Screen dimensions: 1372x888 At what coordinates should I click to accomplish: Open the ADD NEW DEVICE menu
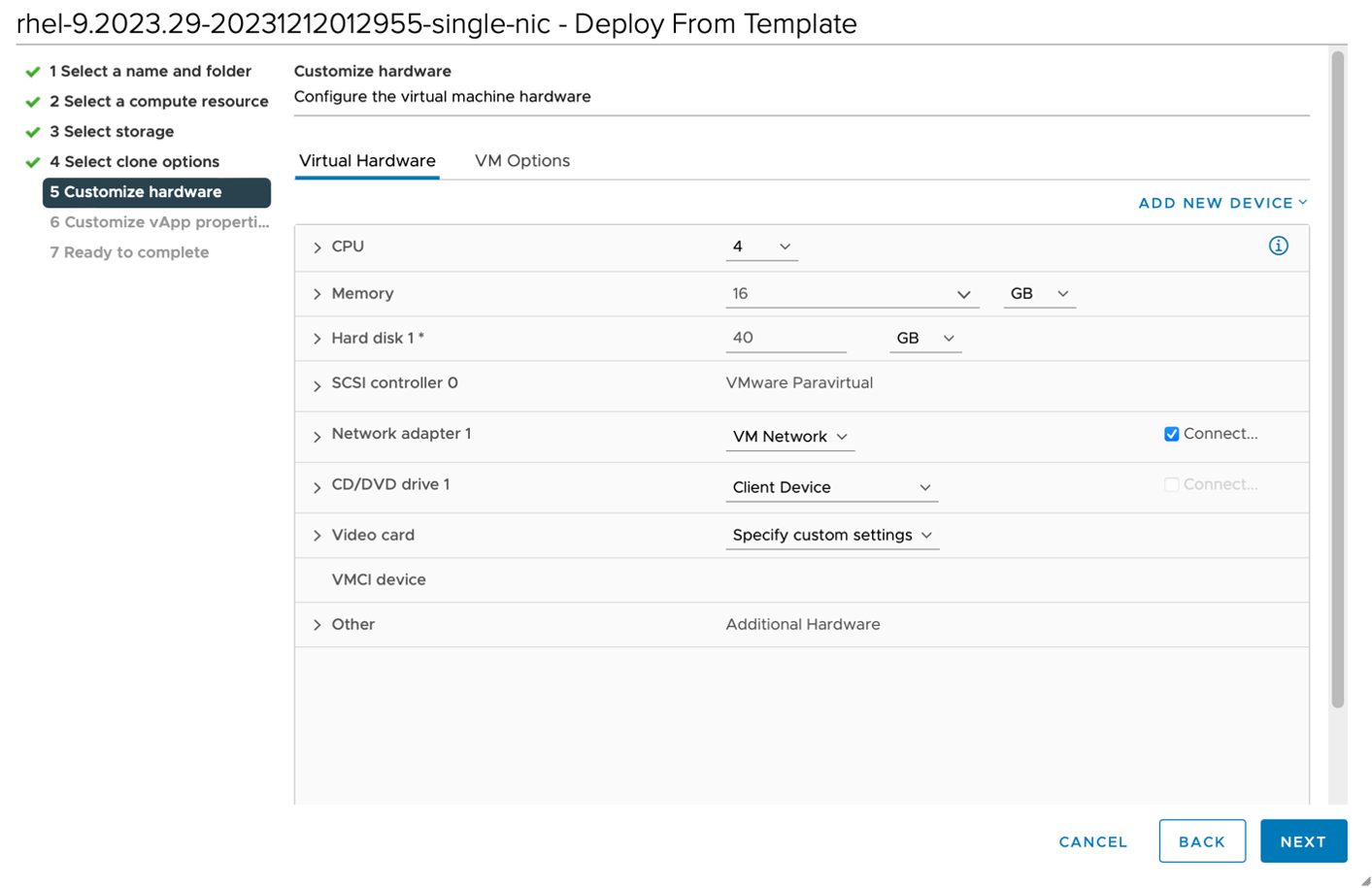tap(1221, 203)
